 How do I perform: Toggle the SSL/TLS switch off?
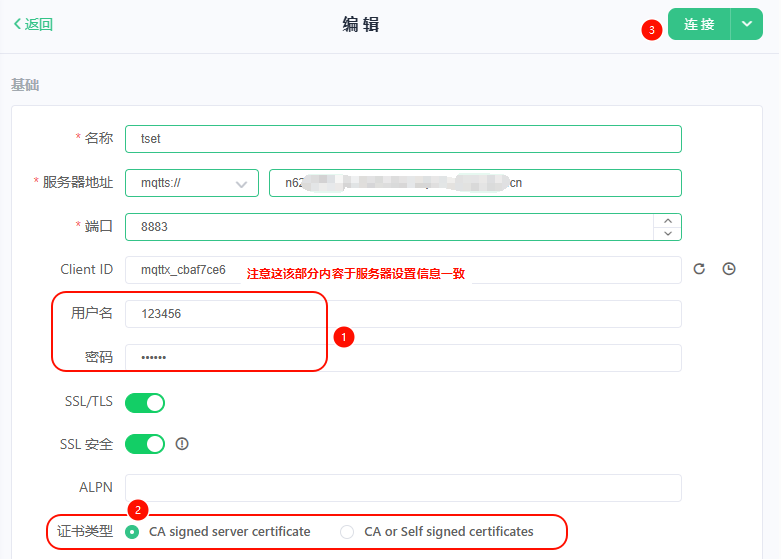pyautogui.click(x=145, y=402)
